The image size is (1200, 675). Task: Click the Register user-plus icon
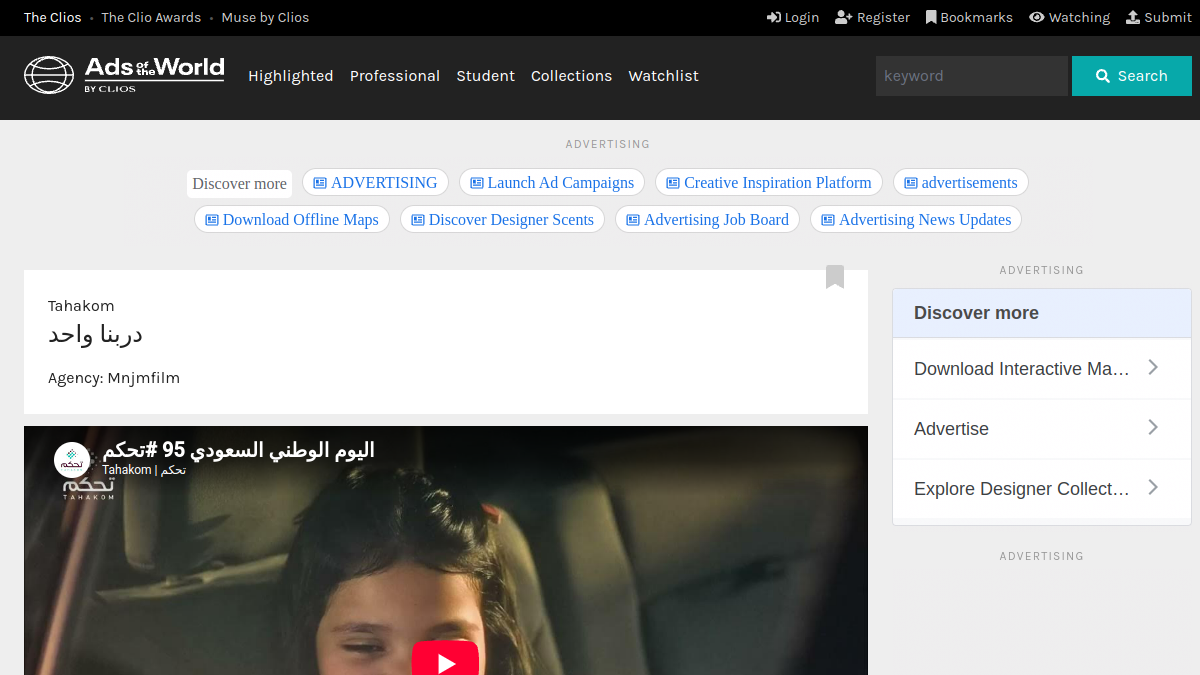[843, 17]
